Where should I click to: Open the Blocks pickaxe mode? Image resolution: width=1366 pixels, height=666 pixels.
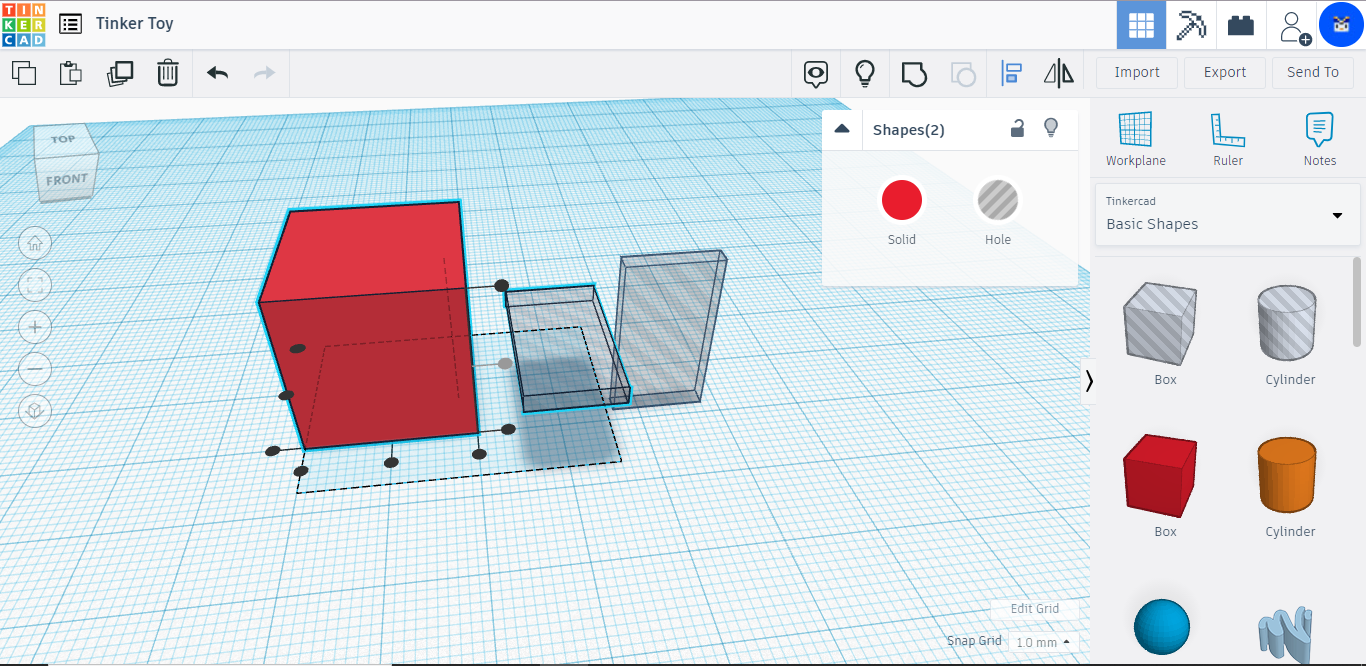pyautogui.click(x=1191, y=25)
